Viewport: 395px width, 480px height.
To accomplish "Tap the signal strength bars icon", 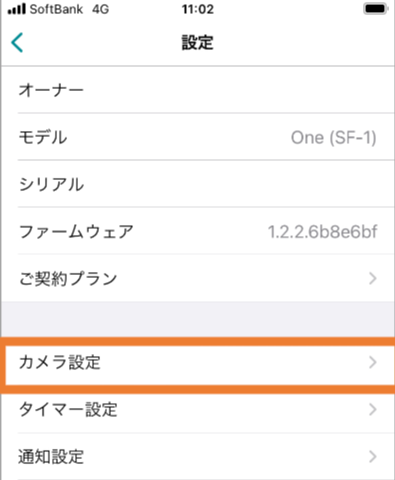I will pos(16,9).
